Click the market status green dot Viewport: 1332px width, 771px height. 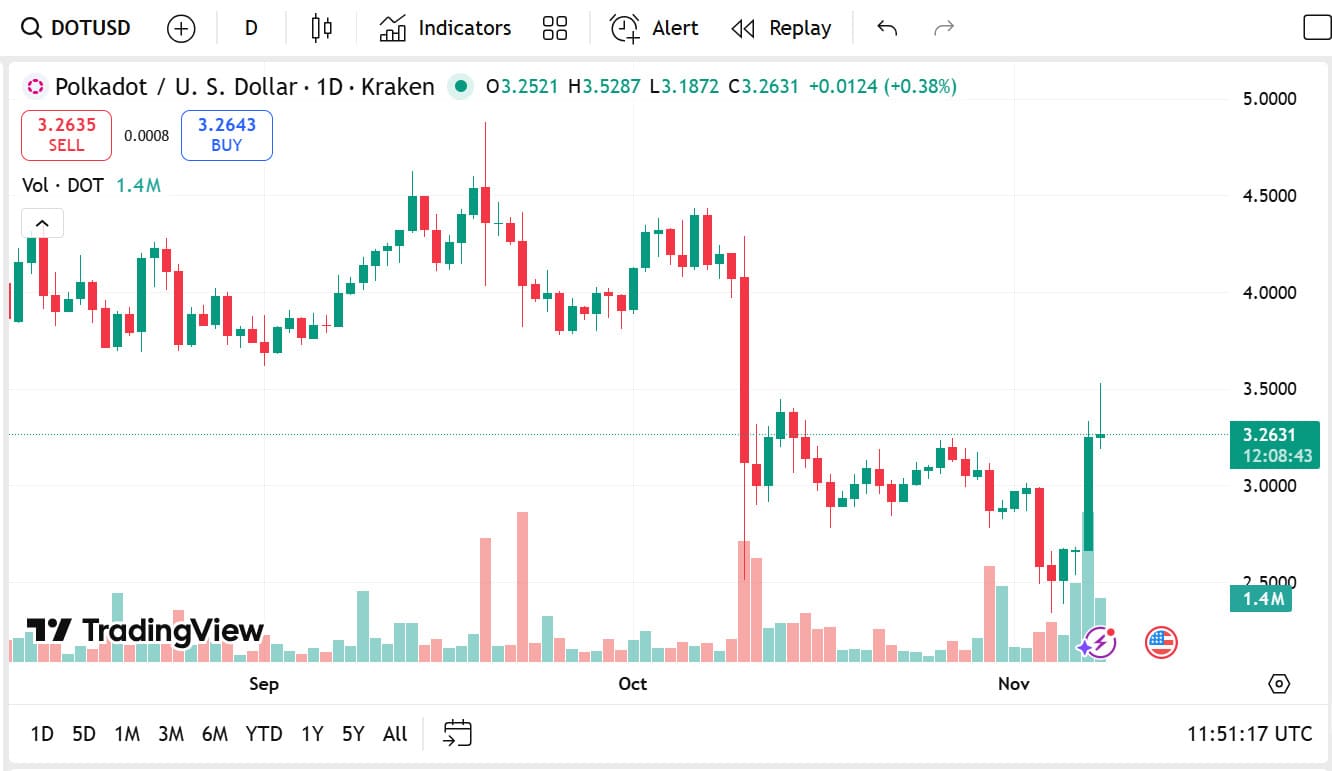(460, 87)
